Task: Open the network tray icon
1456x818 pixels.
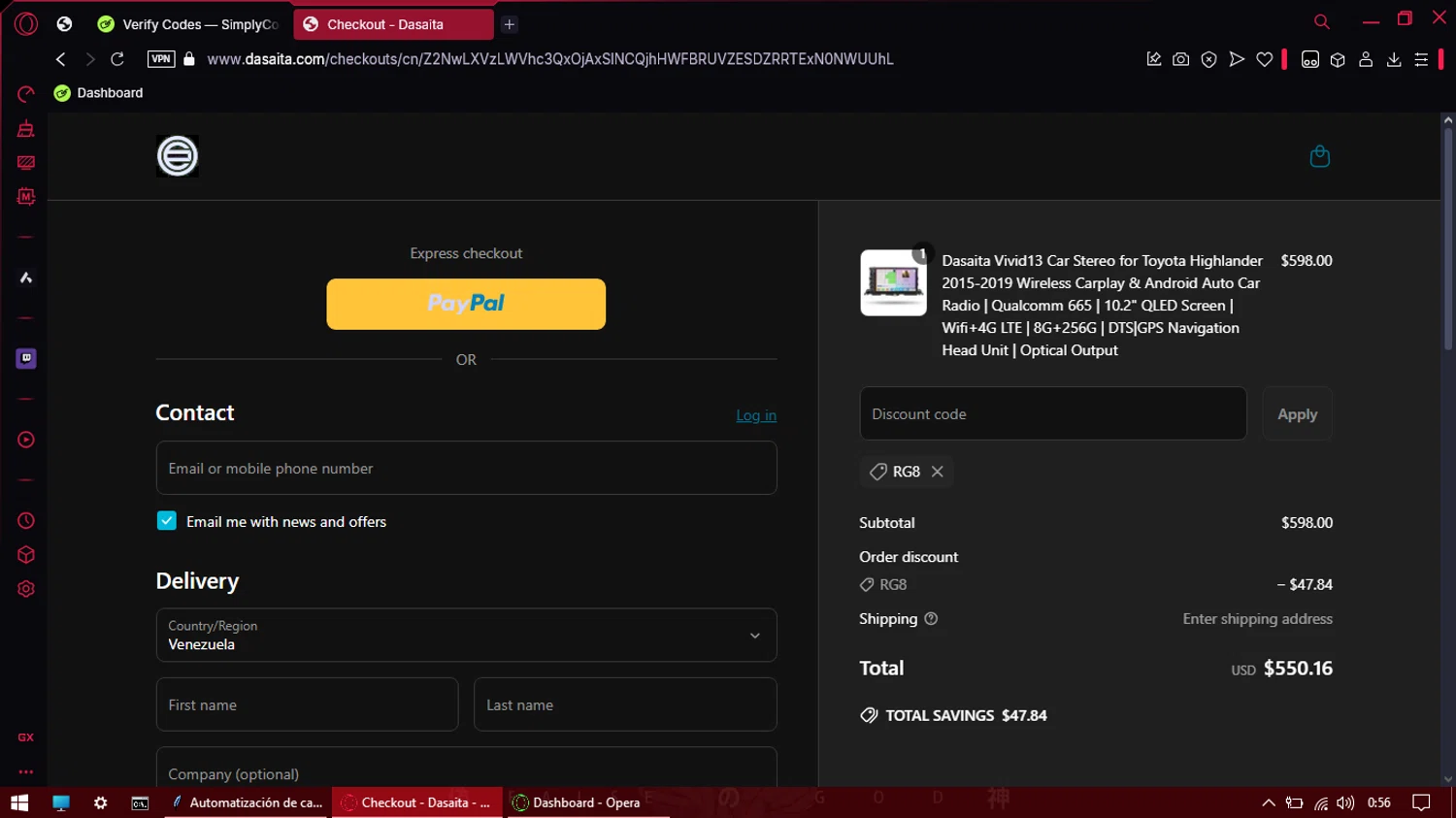Action: (1321, 802)
